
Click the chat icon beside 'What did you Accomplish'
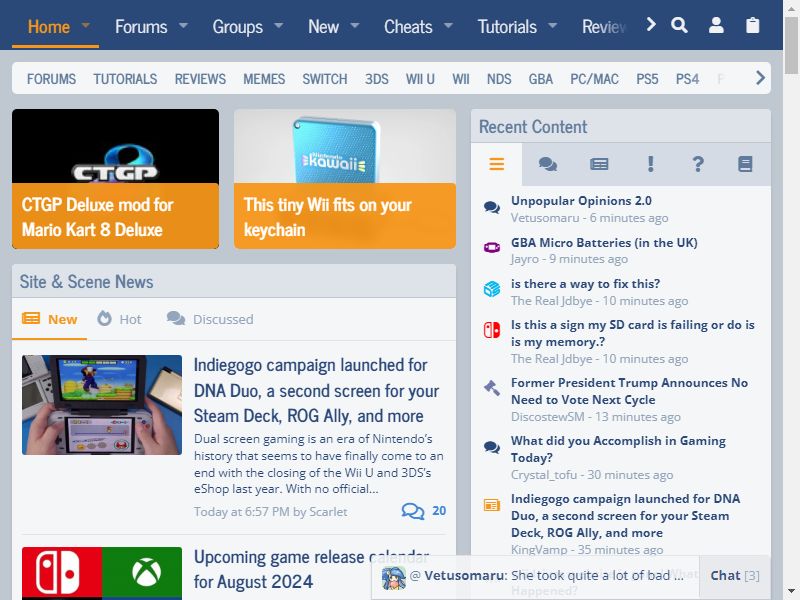492,447
